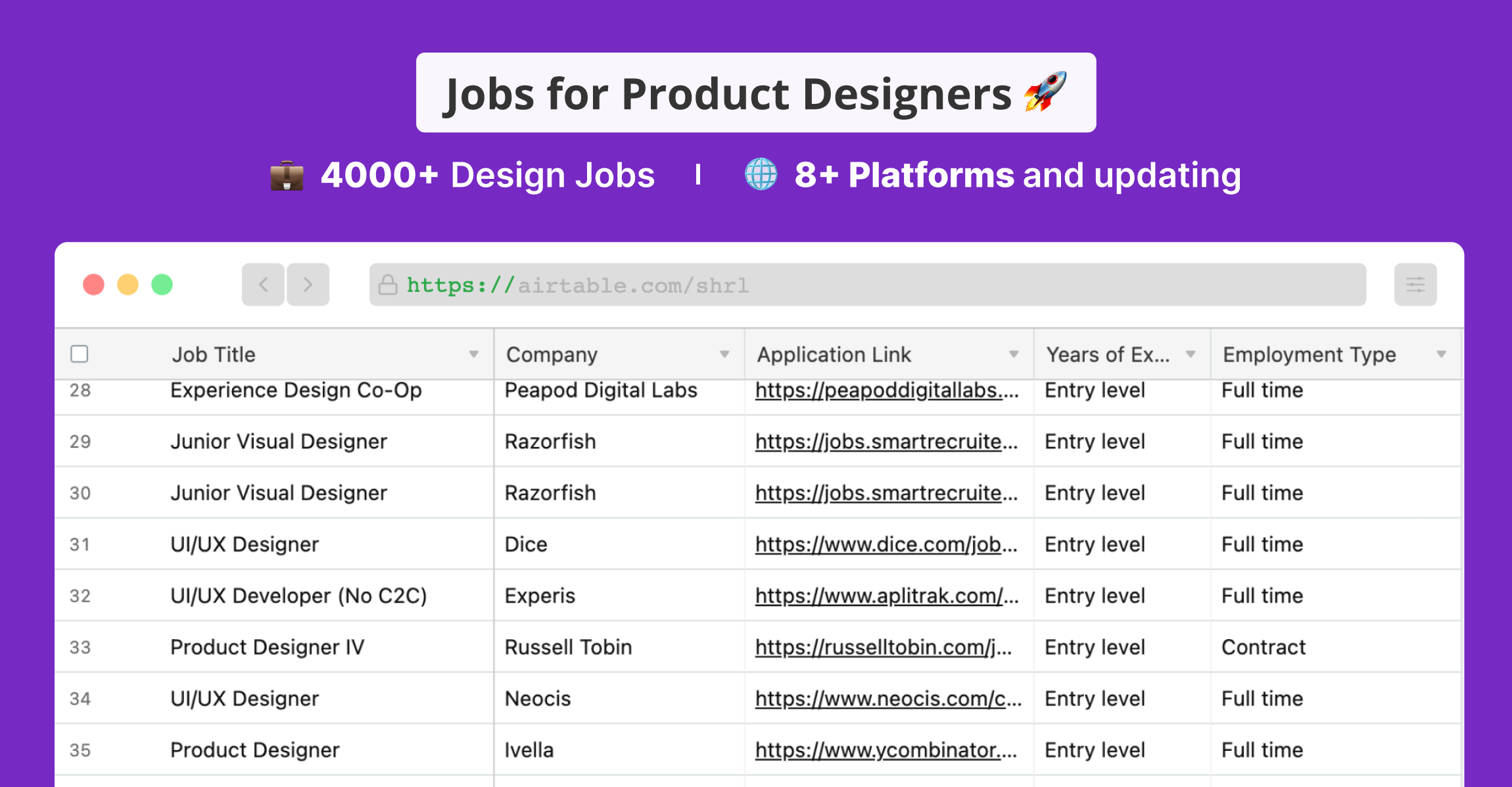Click the yellow minimize window dot
The image size is (1512, 787).
coord(128,285)
